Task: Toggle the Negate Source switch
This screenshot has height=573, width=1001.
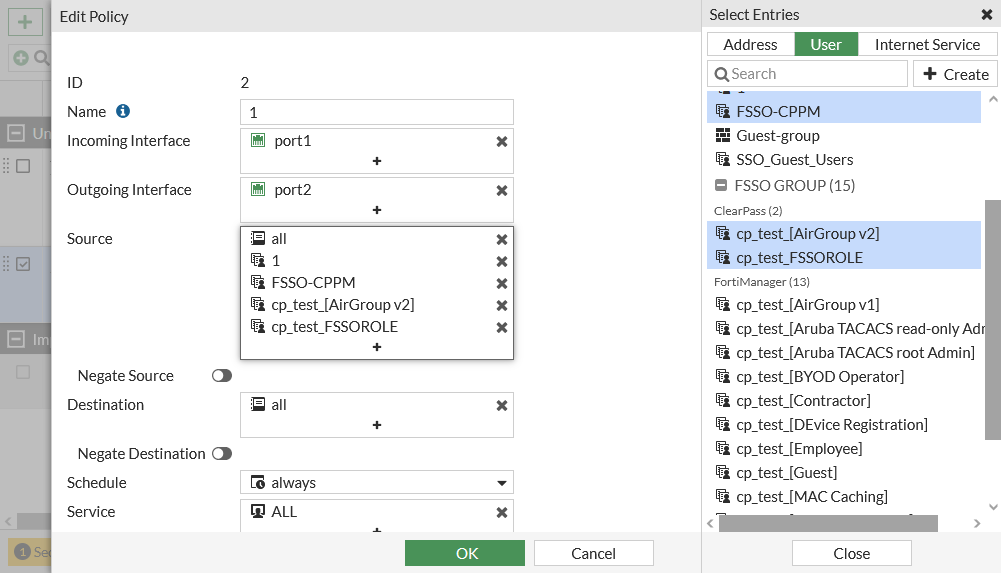Action: coord(221,376)
